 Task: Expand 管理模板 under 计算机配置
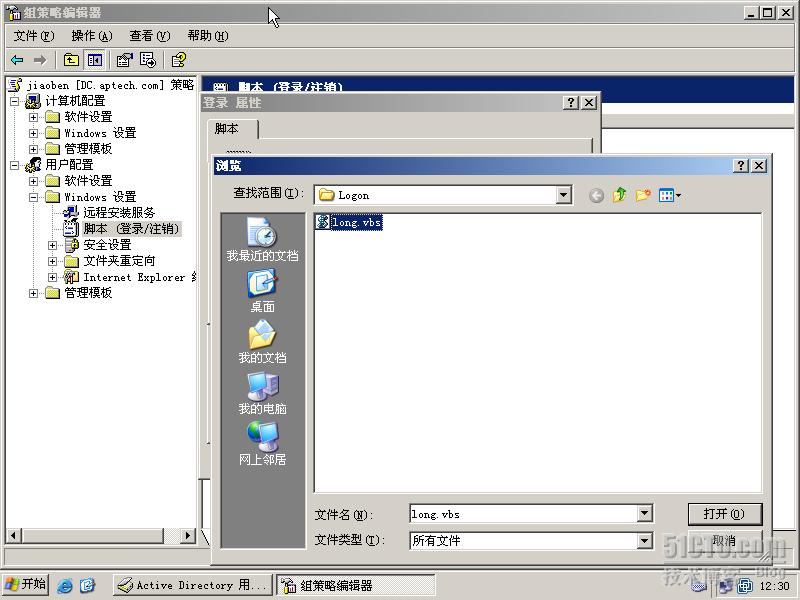34,149
